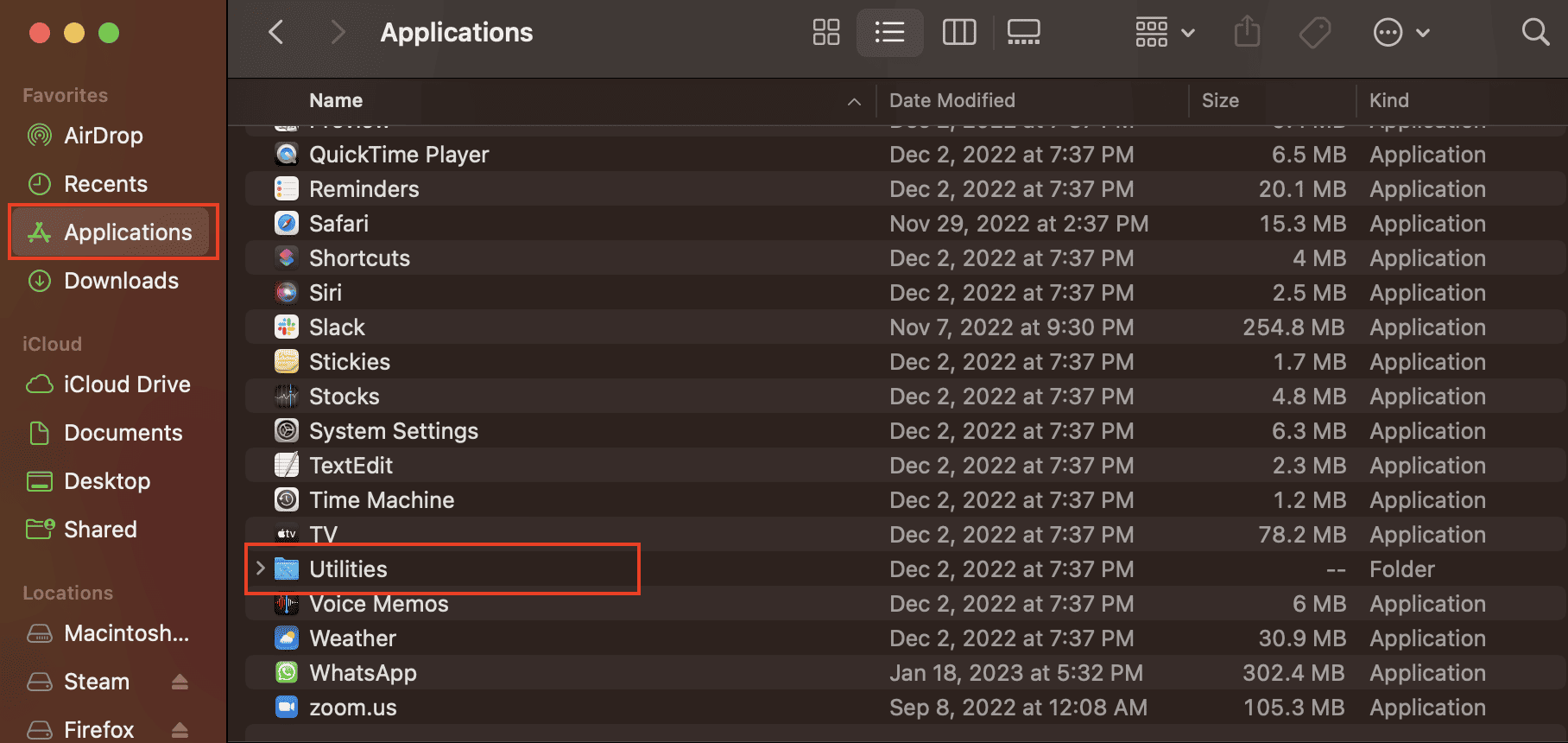Select iCloud Drive in sidebar
This screenshot has width=1568, height=743.
pos(126,384)
